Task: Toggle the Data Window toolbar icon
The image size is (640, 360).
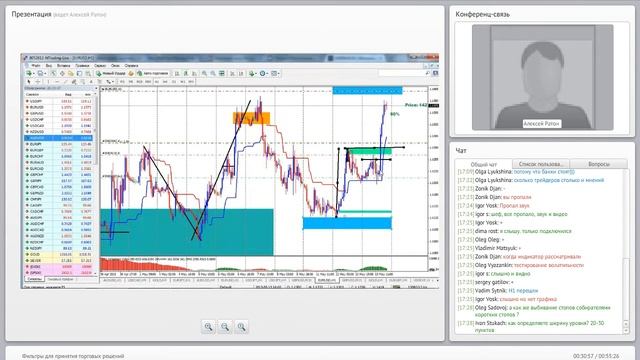Action: point(62,73)
